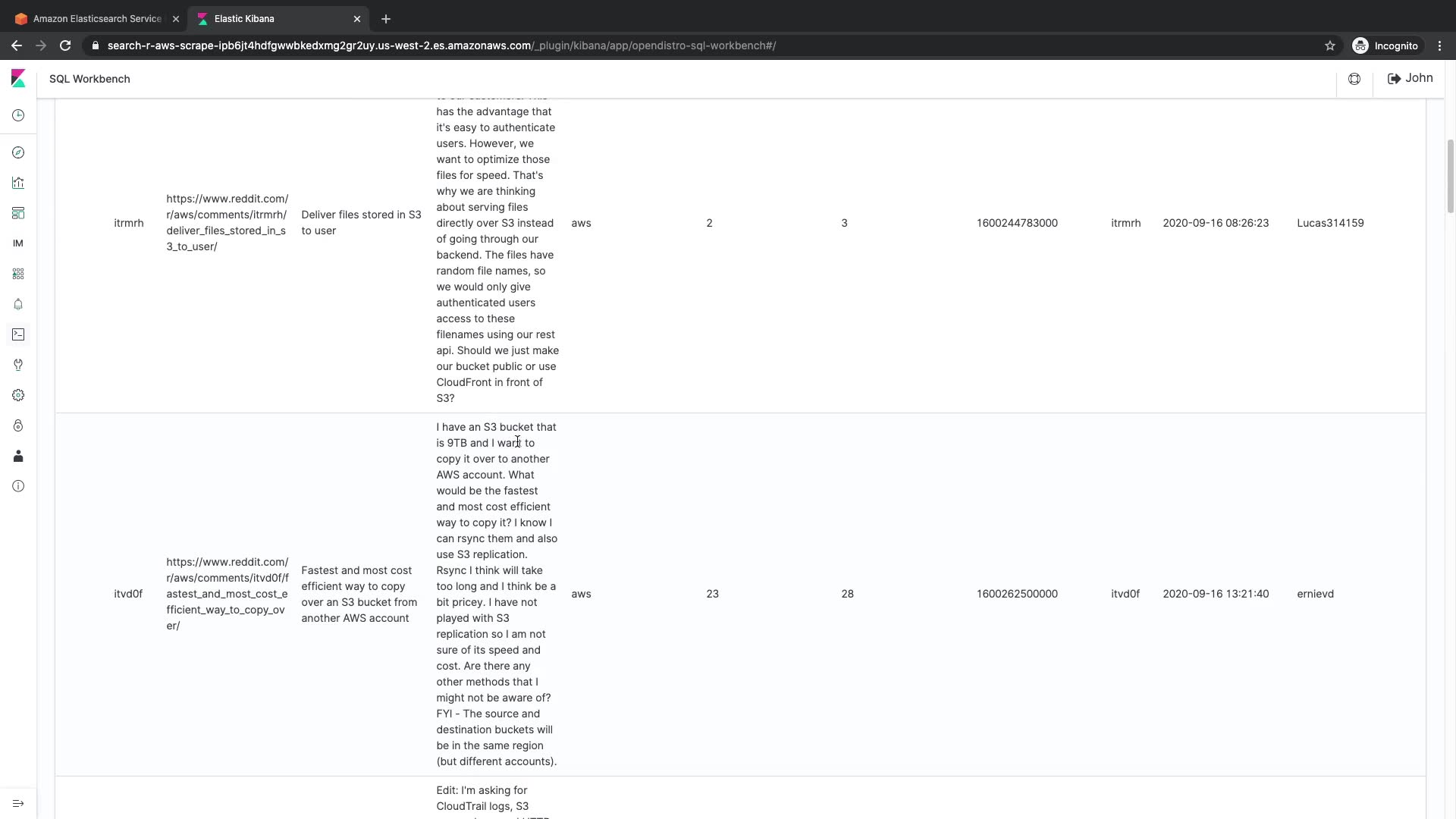The image size is (1456, 819).
Task: Click the Kibana logo home icon
Action: pyautogui.click(x=18, y=78)
